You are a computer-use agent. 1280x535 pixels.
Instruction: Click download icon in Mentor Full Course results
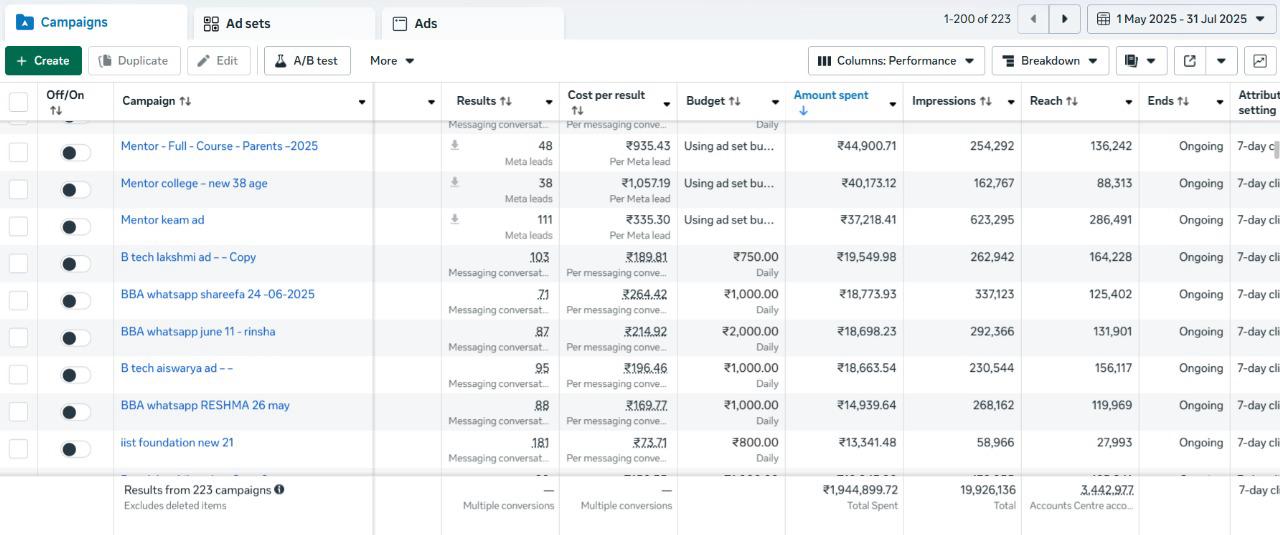455,146
